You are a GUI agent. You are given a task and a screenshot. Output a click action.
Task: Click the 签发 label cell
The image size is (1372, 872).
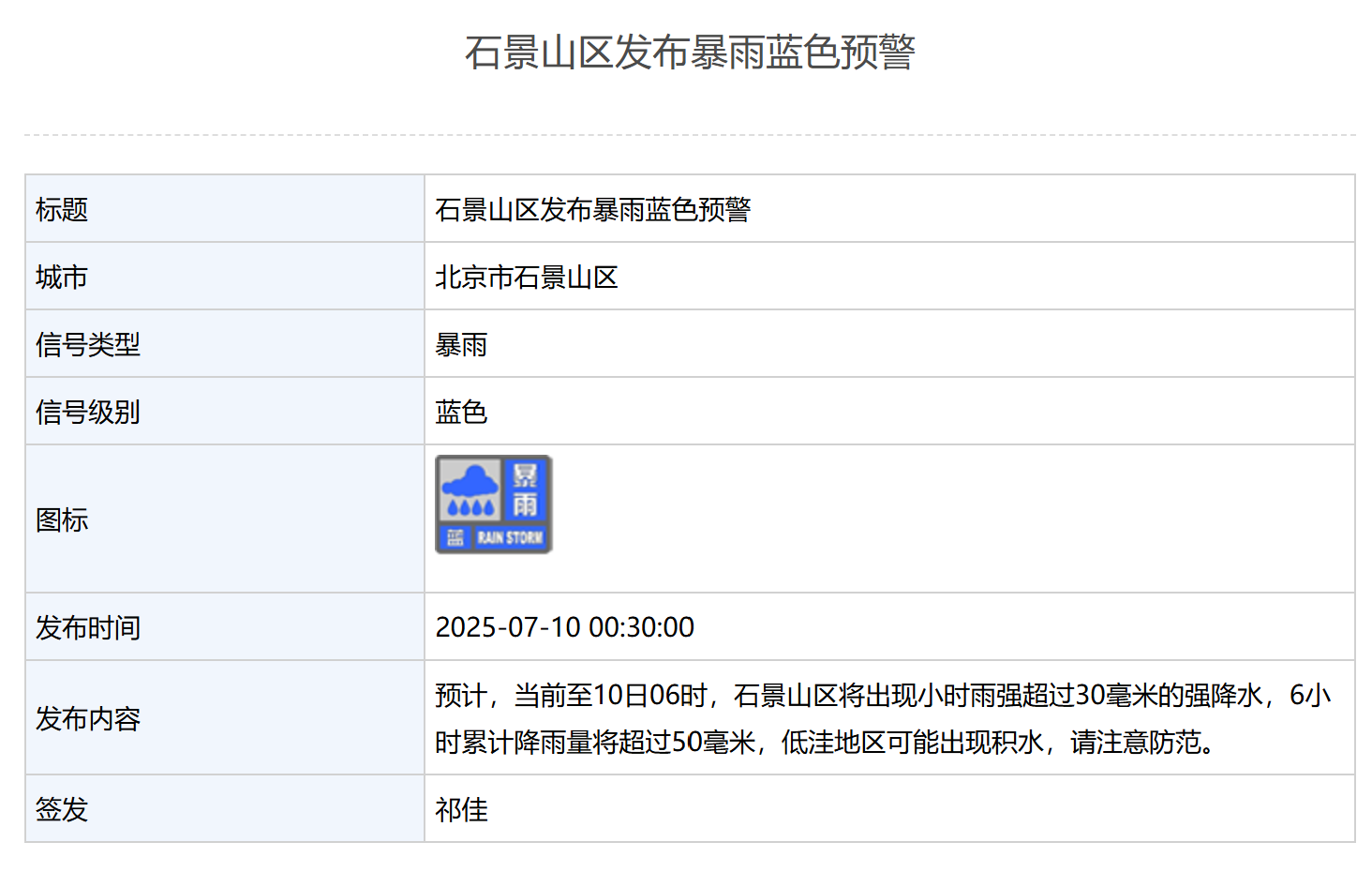click(x=225, y=809)
